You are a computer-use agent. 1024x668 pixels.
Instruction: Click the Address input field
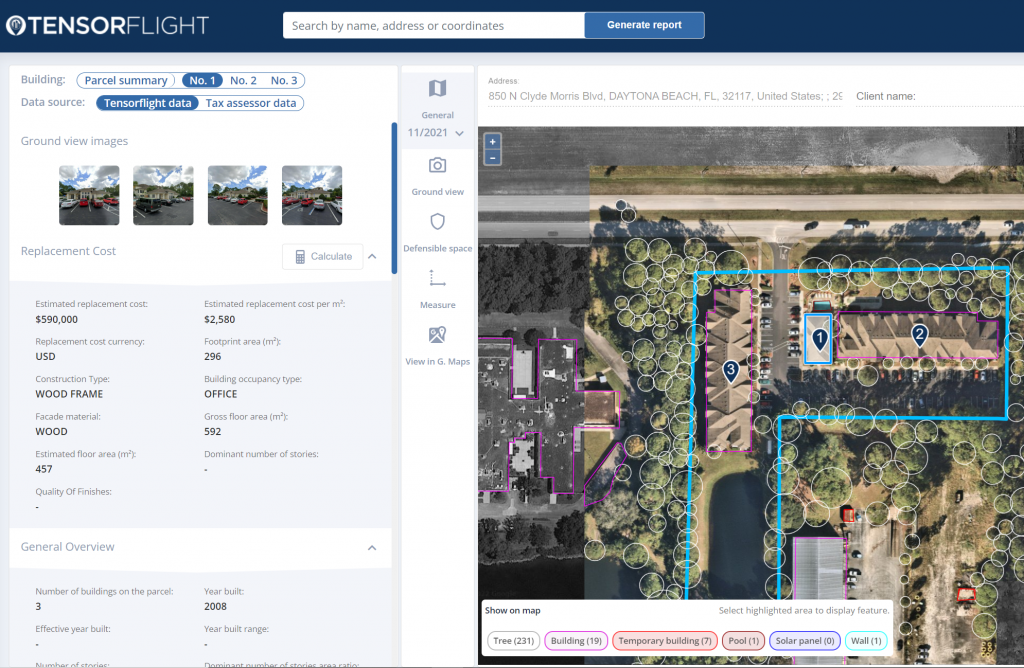tap(665, 96)
